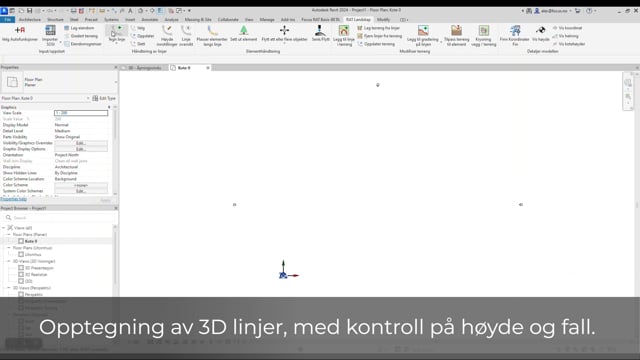This screenshot has height=360, width=640.
Task: Collapse the Floor Plans (Planer) node
Action: coord(9,235)
